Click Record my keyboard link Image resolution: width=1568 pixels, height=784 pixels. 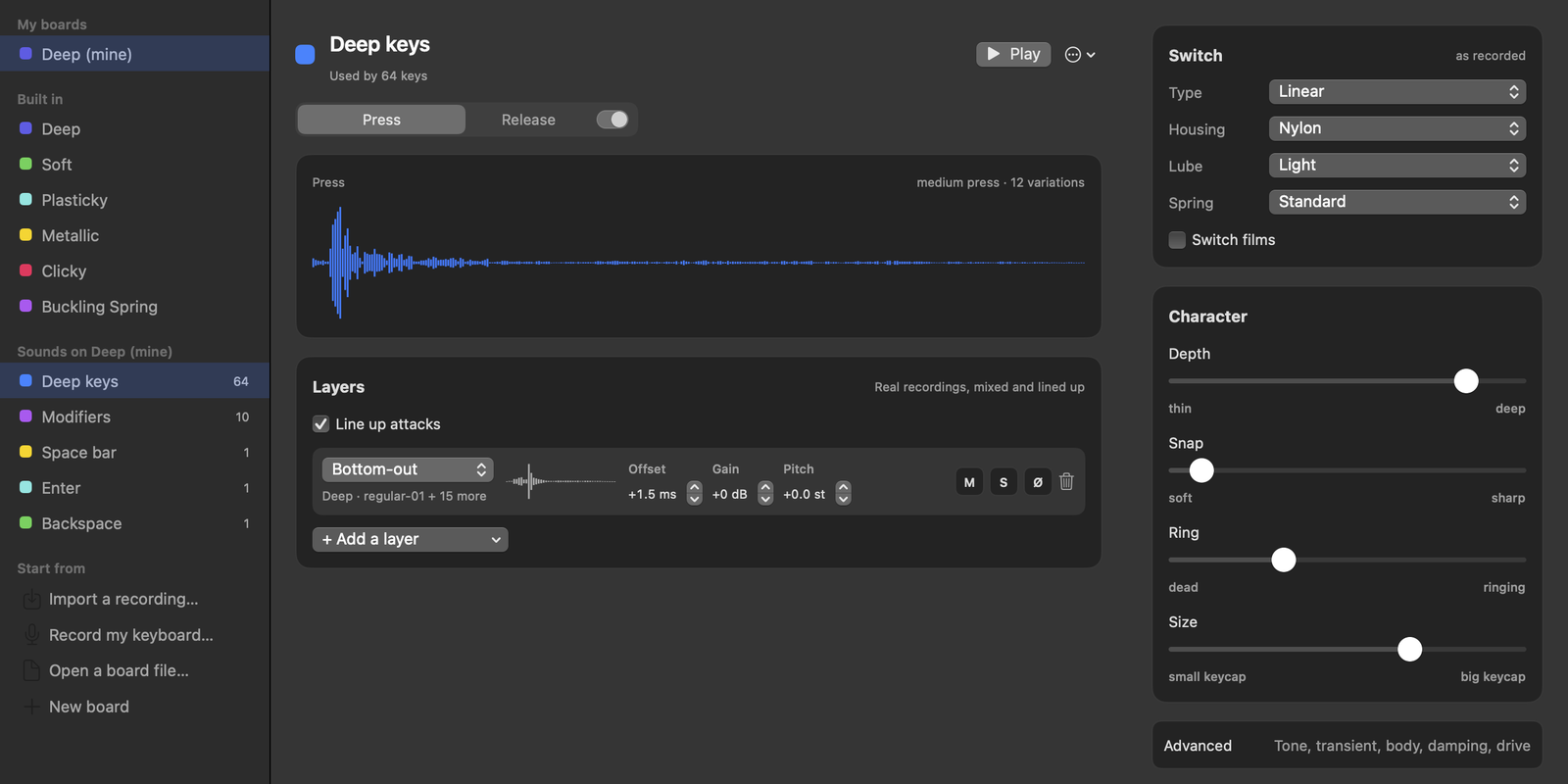point(131,635)
